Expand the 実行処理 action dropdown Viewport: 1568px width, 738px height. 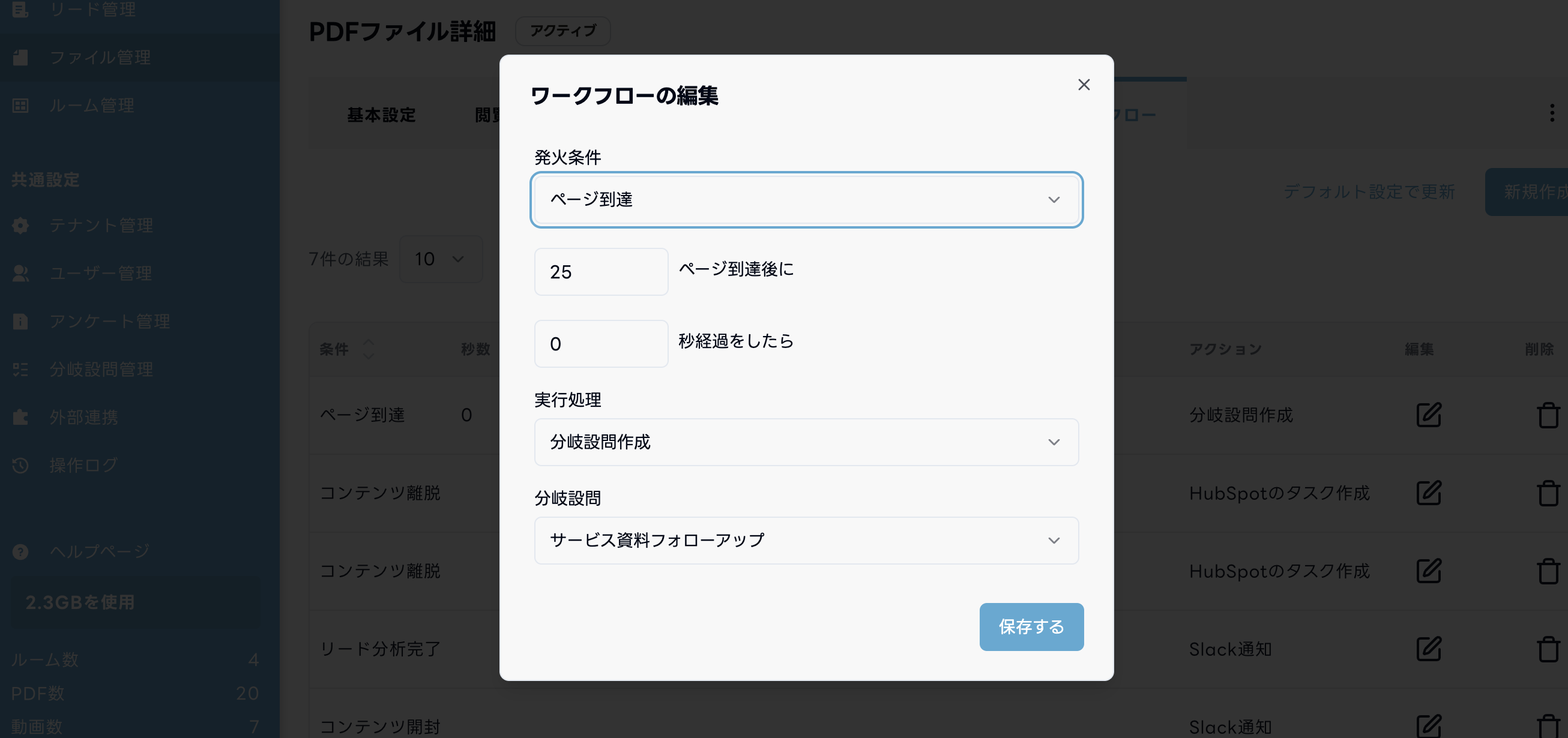point(806,442)
